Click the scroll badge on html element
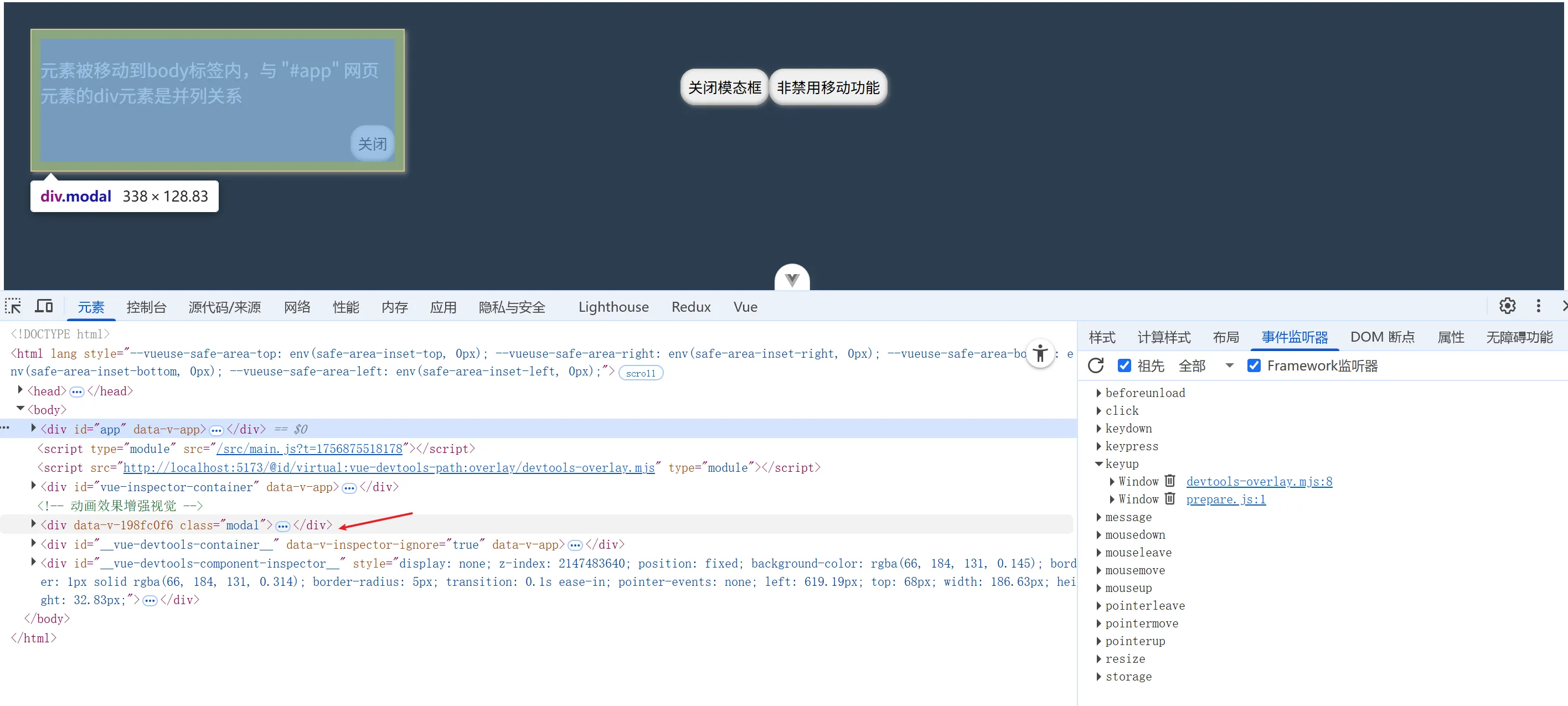Viewport: 1568px width, 706px height. point(641,373)
